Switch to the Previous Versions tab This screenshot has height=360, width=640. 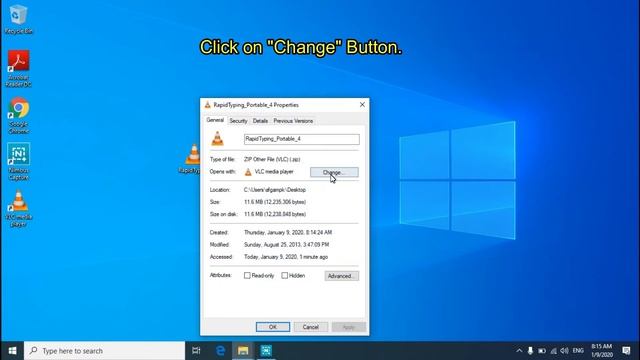[x=293, y=121]
